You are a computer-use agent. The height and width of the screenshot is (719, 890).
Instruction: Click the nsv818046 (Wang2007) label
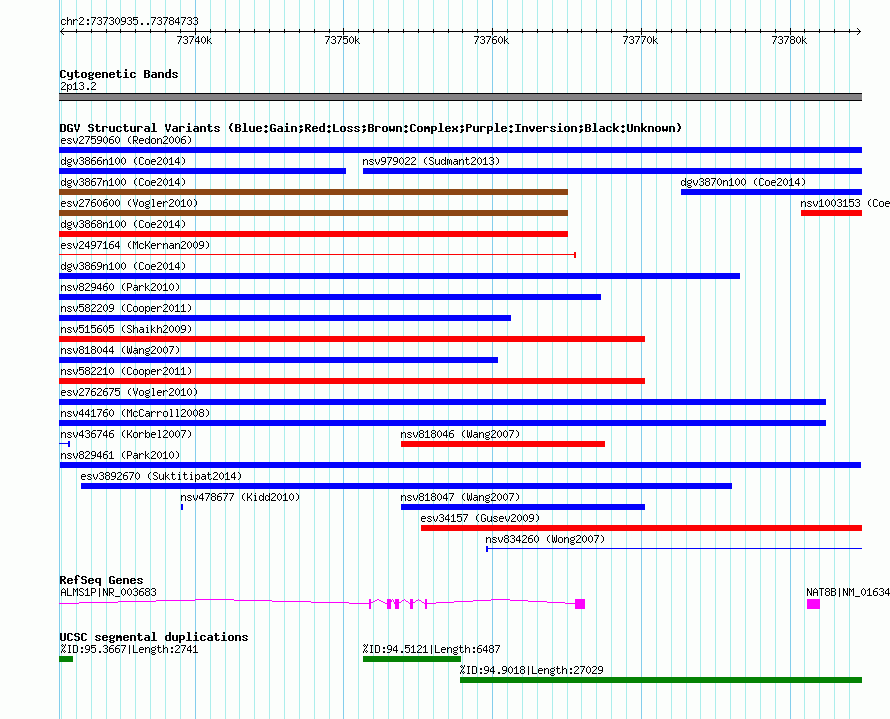[460, 434]
